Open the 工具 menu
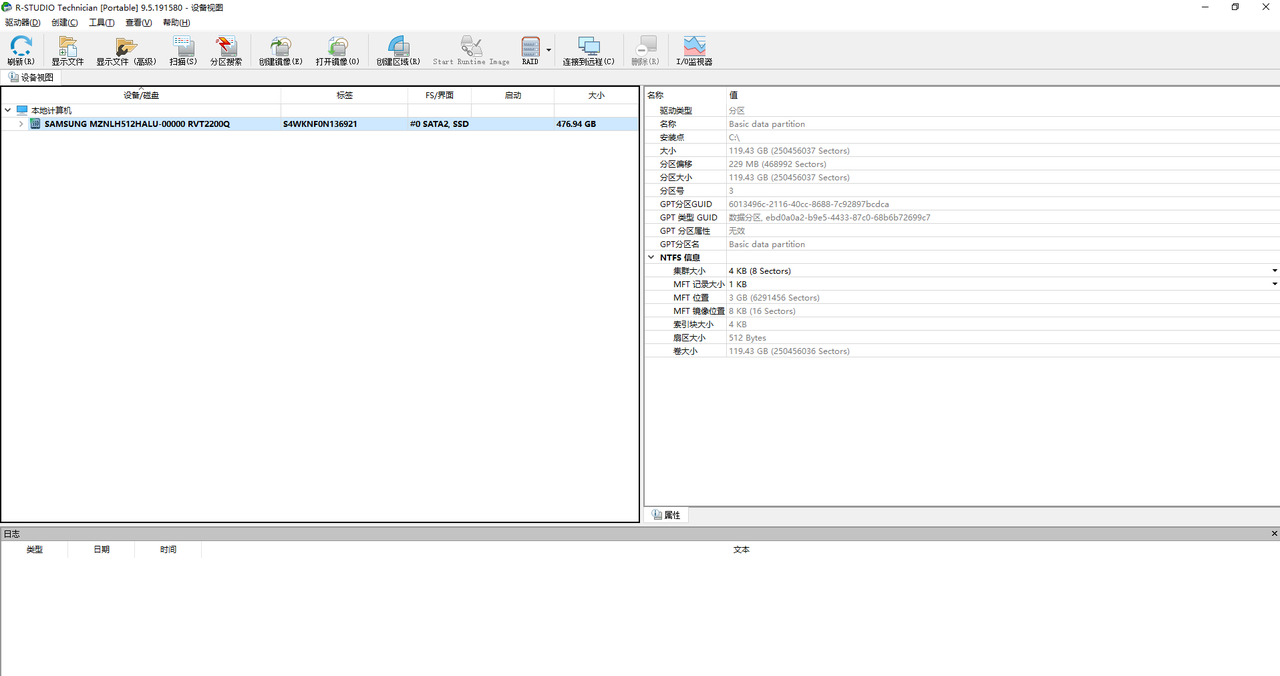This screenshot has height=676, width=1280. point(101,22)
